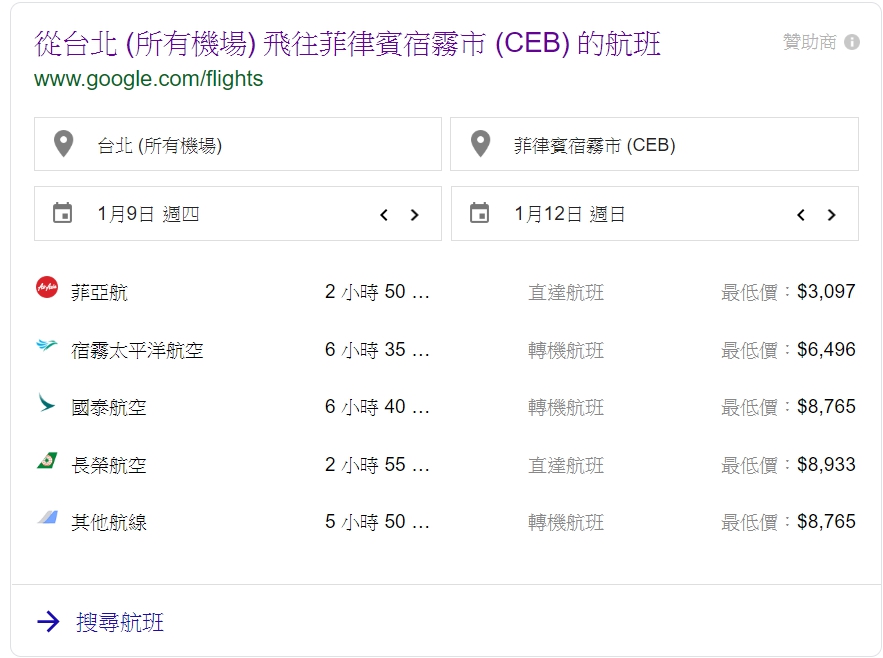Advance return date with right chevron

pos(832,213)
